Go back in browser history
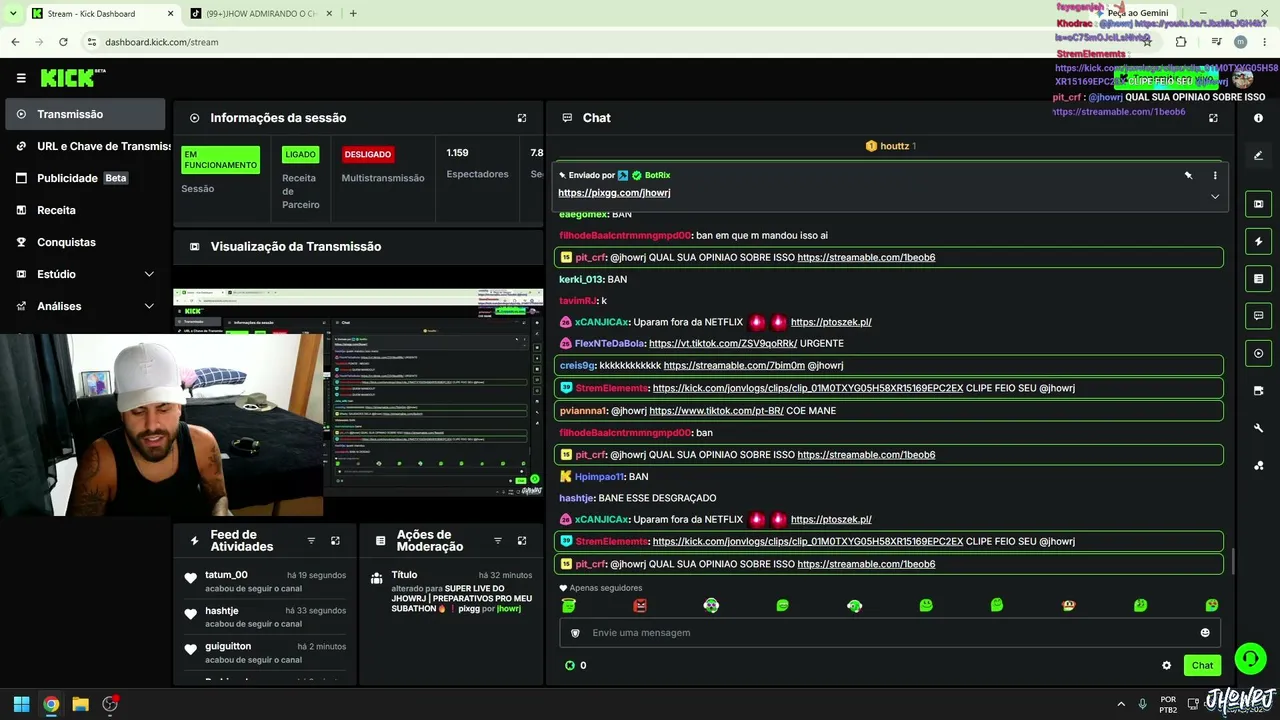 [15, 42]
